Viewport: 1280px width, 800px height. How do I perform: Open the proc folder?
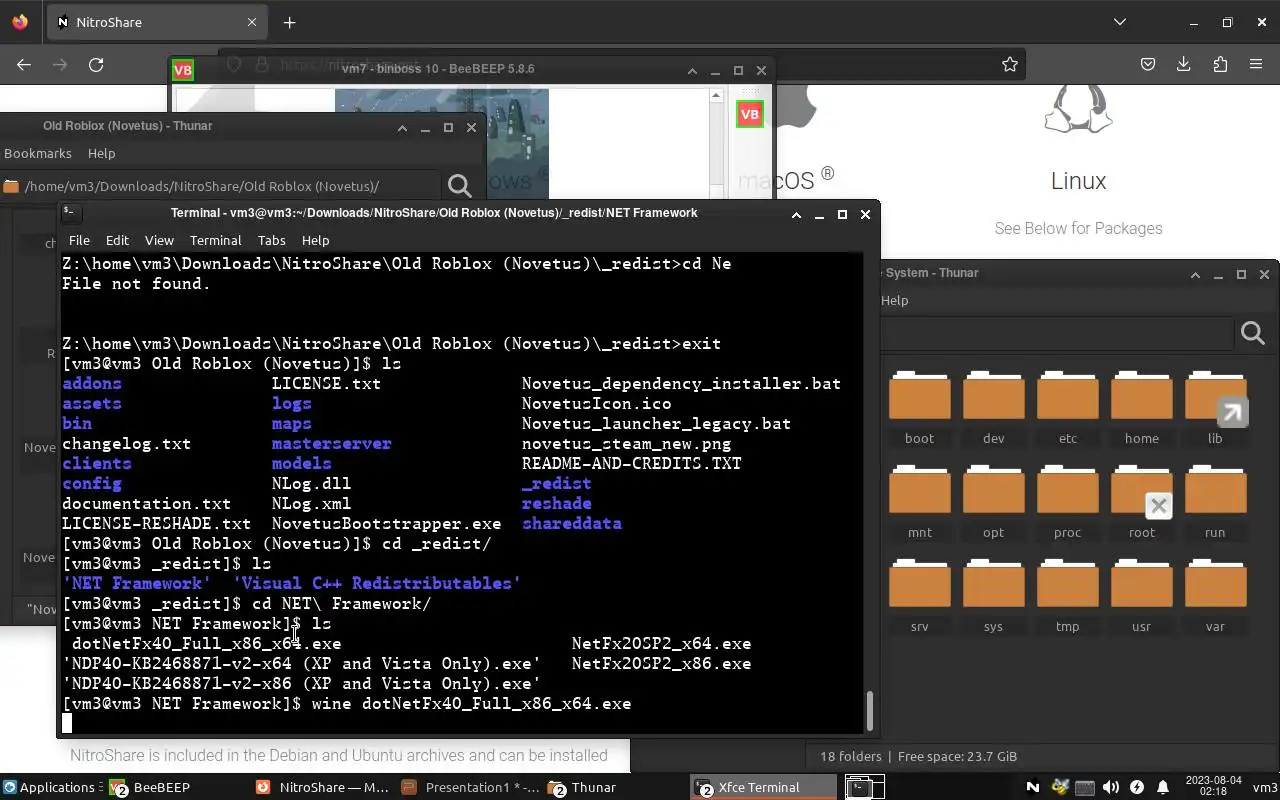(1067, 502)
